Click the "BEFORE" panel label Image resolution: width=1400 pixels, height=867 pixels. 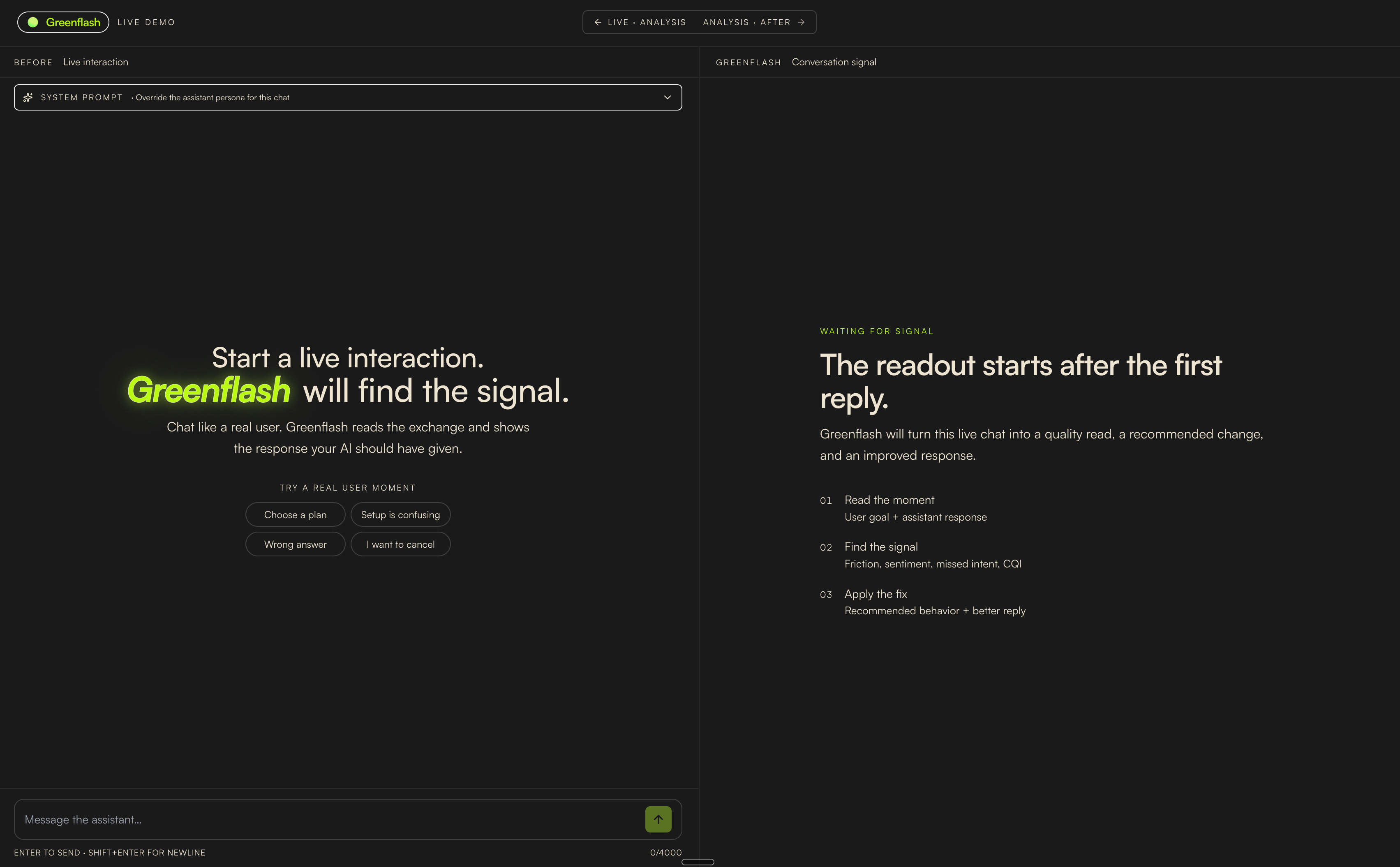(33, 62)
